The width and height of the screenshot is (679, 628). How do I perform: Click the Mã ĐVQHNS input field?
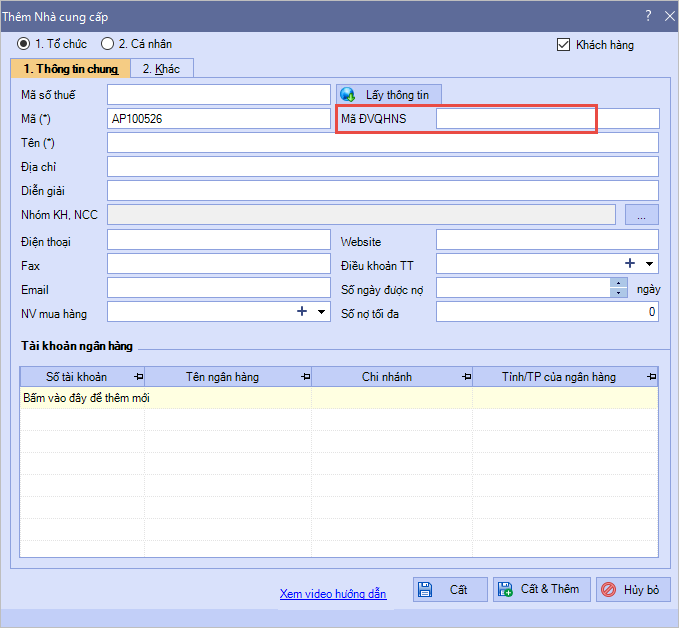point(547,119)
